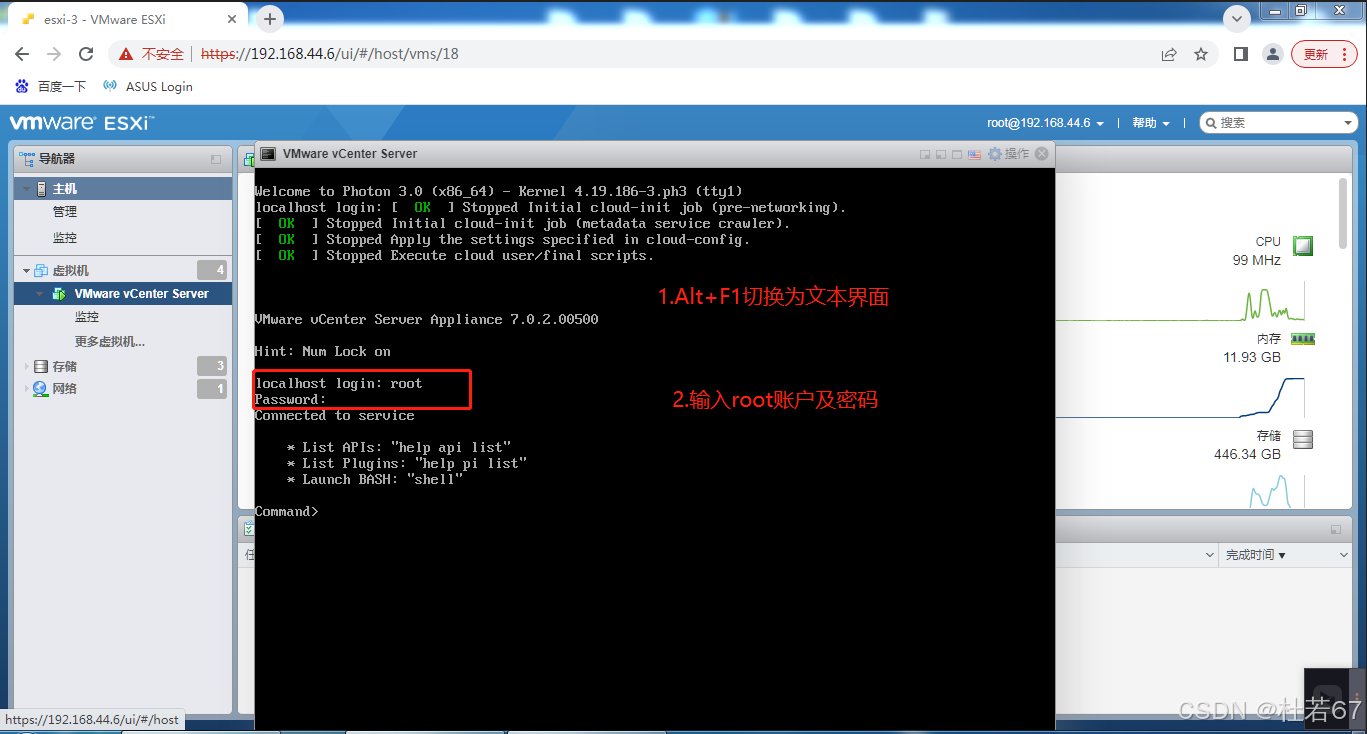
Task: Collapse the 主机 tree node
Action: [x=26, y=189]
